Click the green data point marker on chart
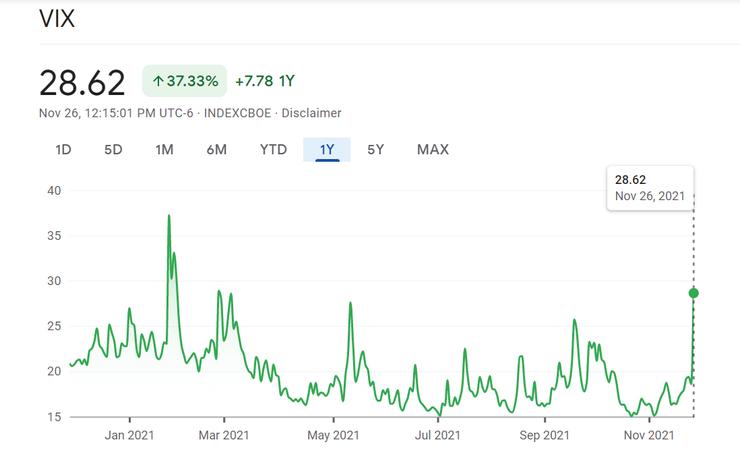Image resolution: width=740 pixels, height=465 pixels. (693, 293)
